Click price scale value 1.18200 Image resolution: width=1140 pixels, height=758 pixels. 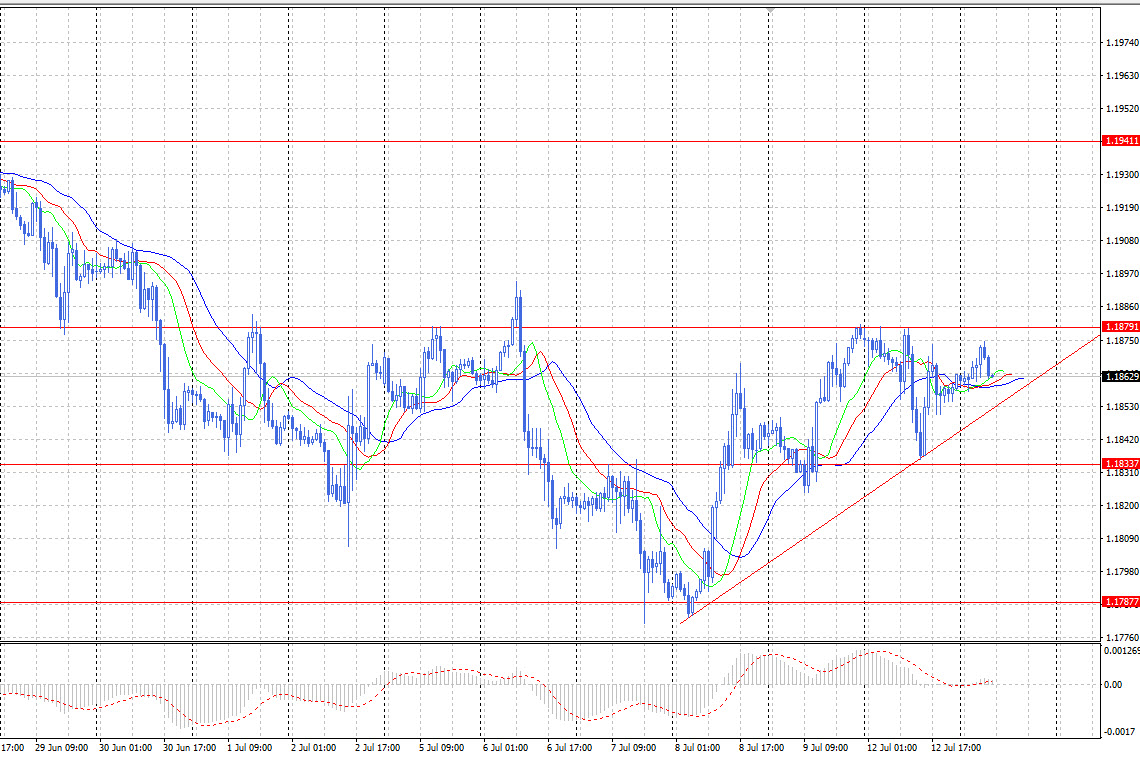pos(1122,506)
